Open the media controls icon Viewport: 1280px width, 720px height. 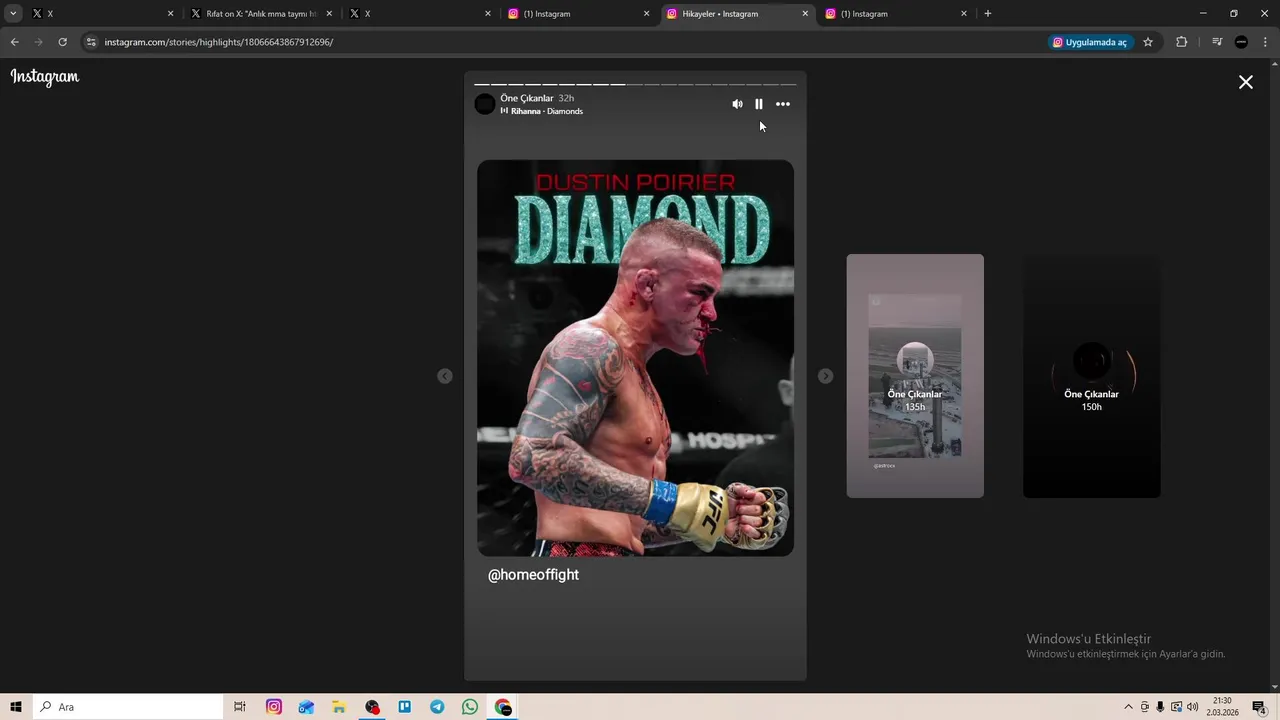tap(1217, 42)
